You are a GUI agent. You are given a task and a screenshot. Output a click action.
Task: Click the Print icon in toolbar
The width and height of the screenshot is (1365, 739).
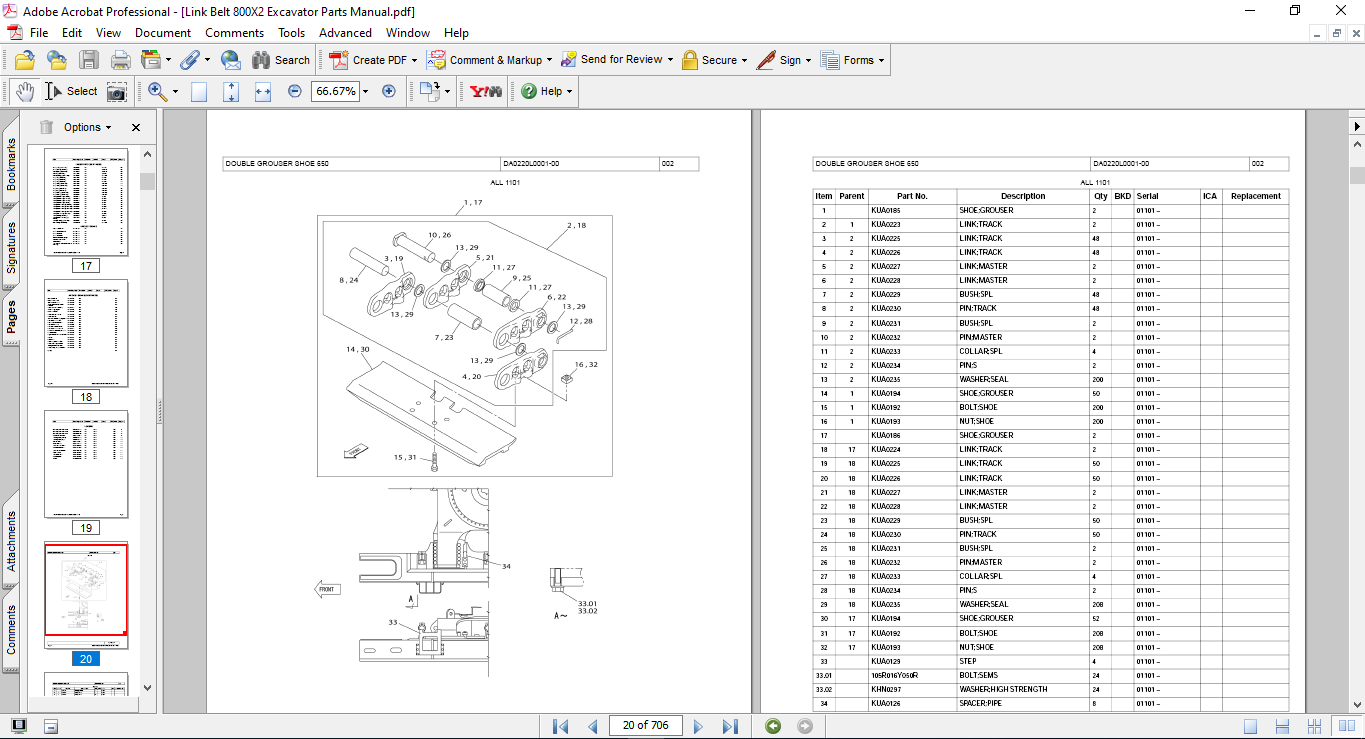click(120, 60)
